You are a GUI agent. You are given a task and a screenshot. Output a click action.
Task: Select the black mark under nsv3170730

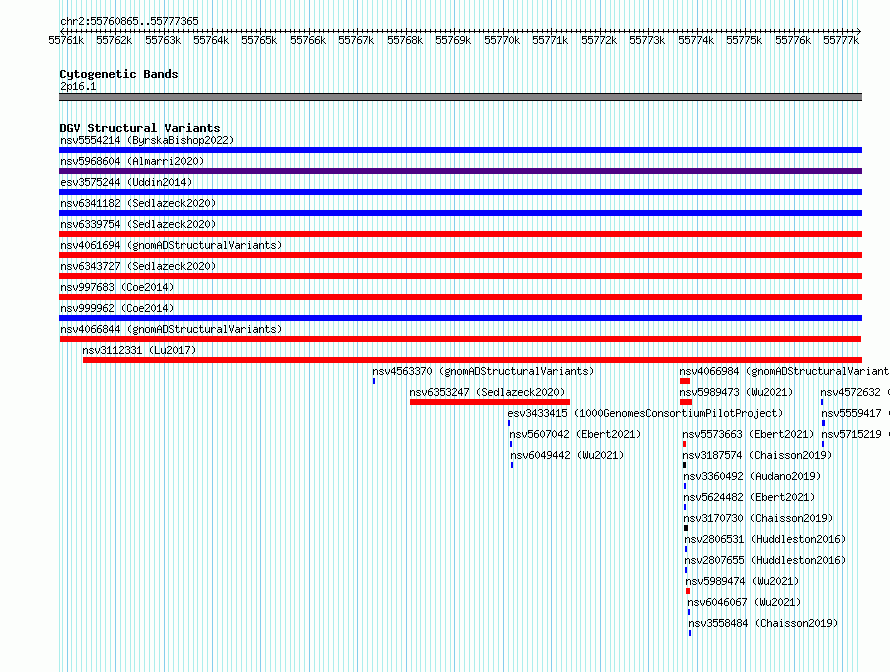coord(686,528)
